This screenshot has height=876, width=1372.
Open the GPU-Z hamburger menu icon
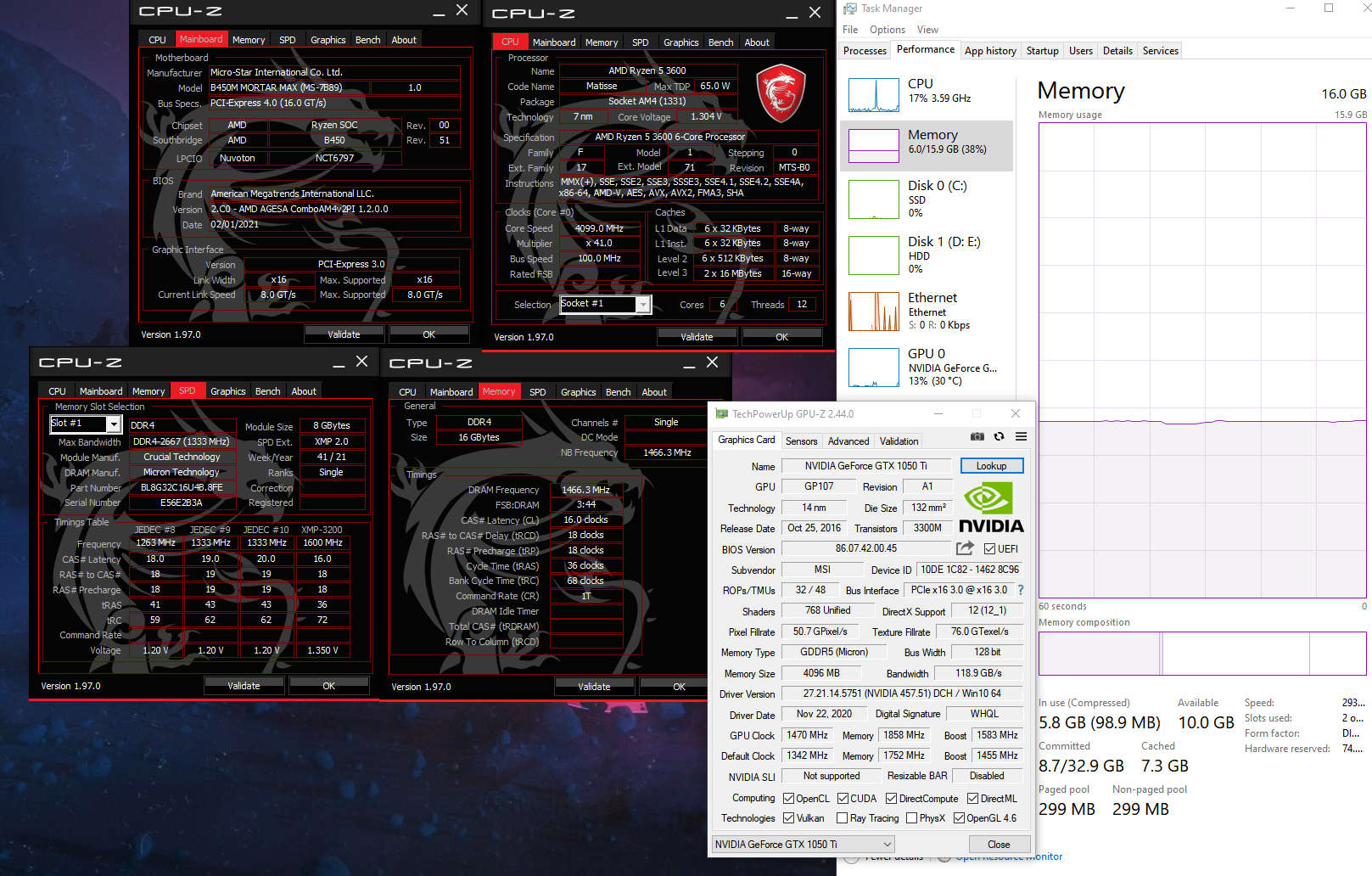(1021, 436)
